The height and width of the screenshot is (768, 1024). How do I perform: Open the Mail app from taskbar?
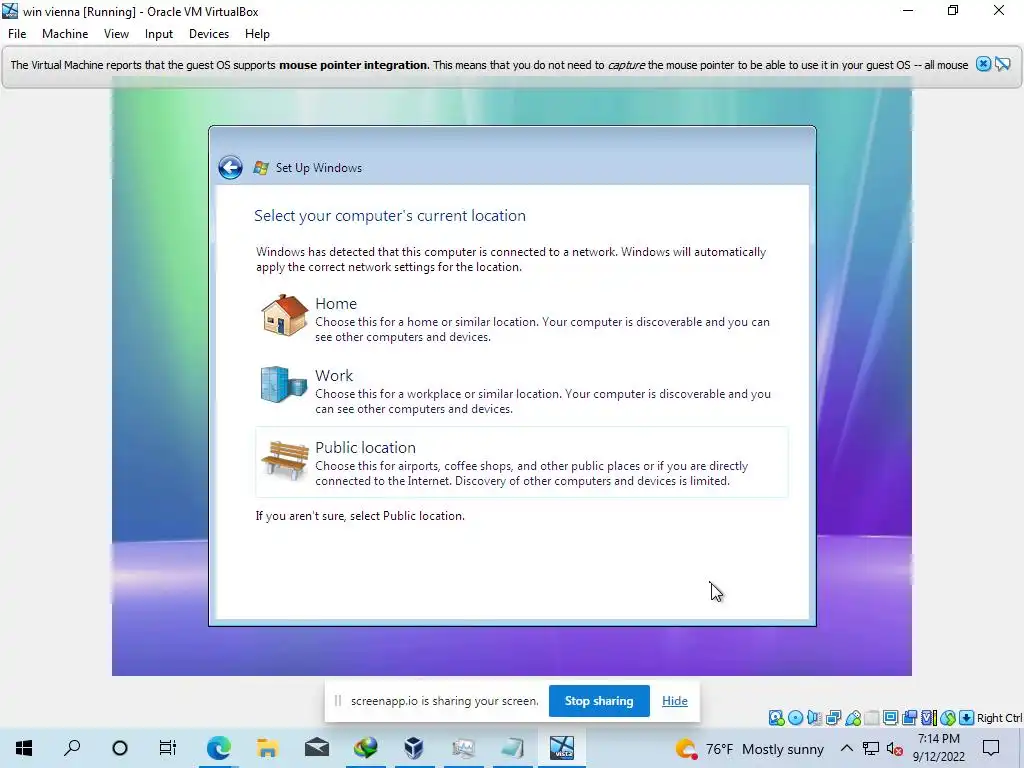(x=317, y=748)
